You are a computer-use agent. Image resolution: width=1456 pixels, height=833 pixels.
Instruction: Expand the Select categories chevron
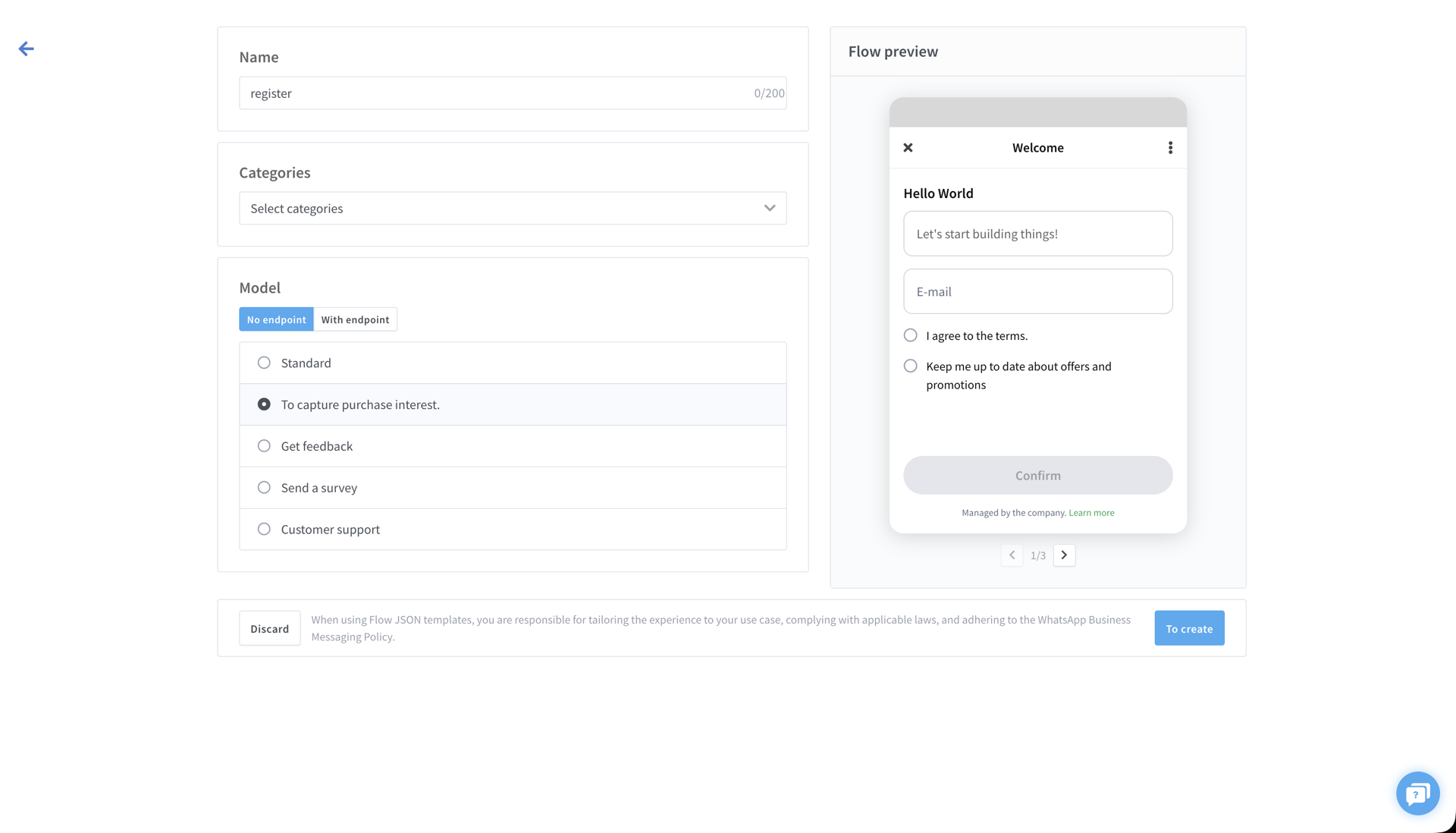[x=770, y=209]
